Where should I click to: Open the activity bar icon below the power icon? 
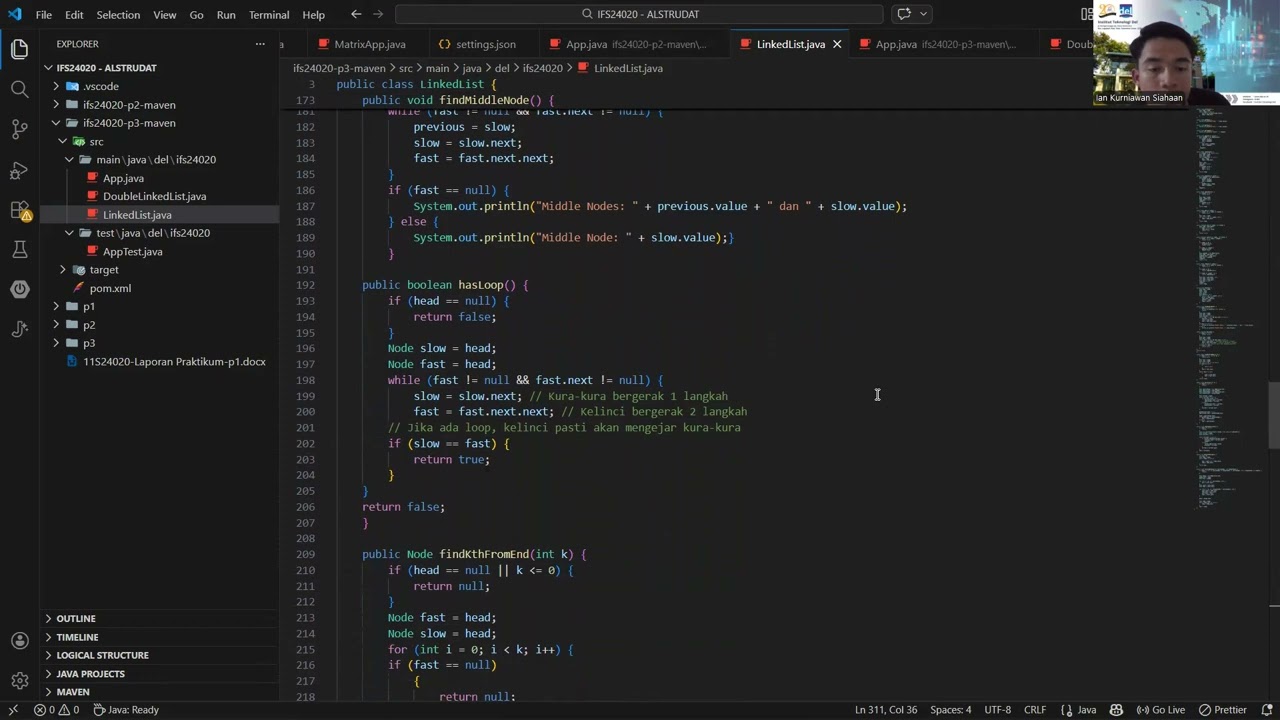19,329
